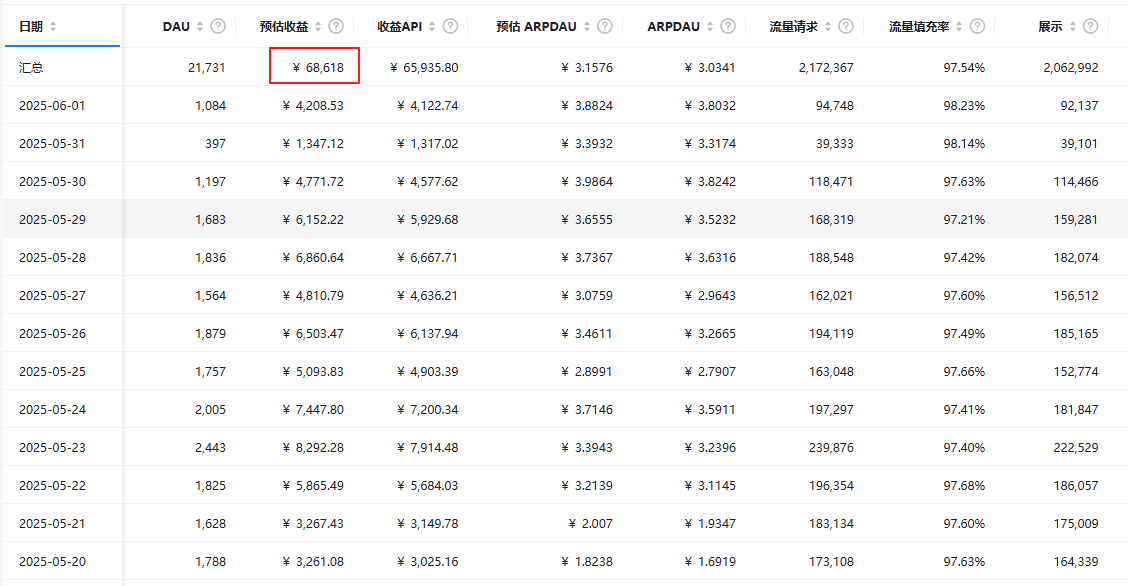Toggle ascending sort on DAU column
The height and width of the screenshot is (586, 1128).
pyautogui.click(x=199, y=26)
